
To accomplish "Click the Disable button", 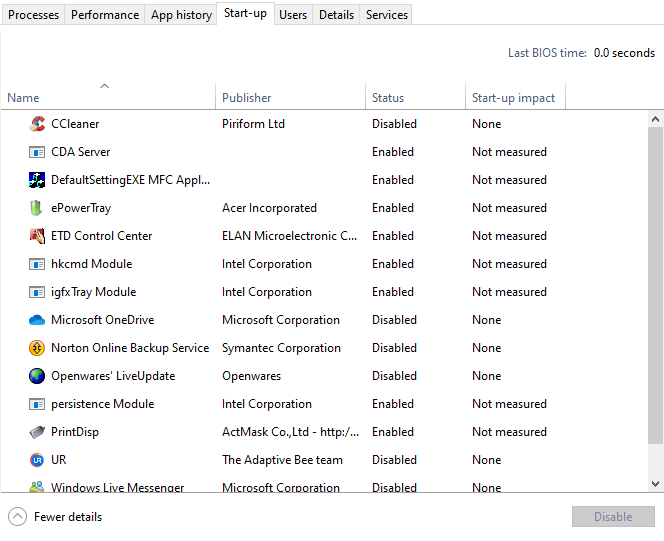I will (613, 516).
